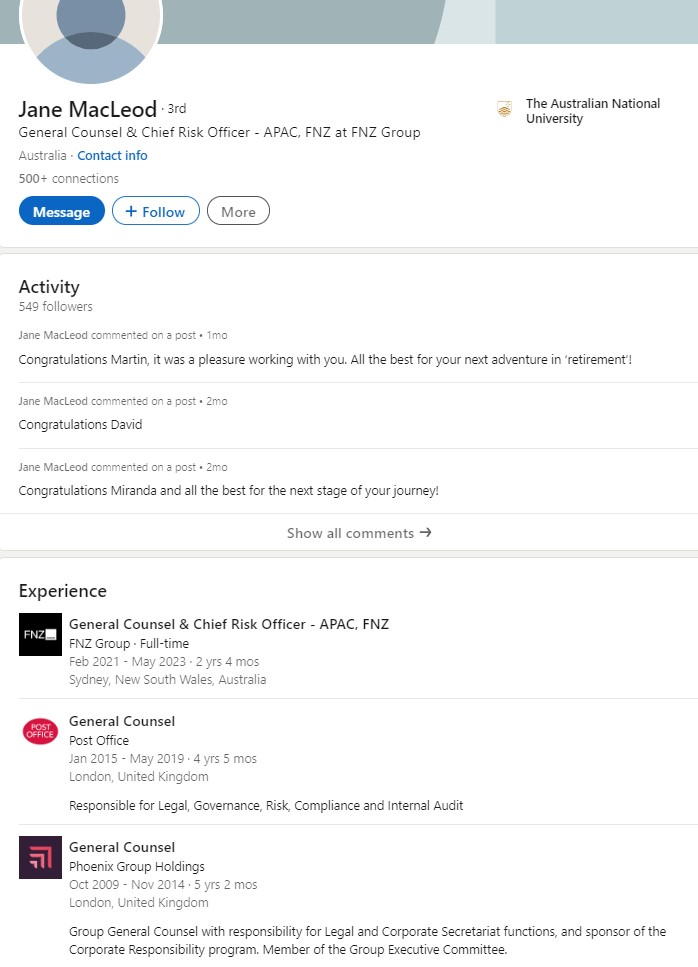Open the More options button
The image size is (698, 967).
click(x=238, y=211)
